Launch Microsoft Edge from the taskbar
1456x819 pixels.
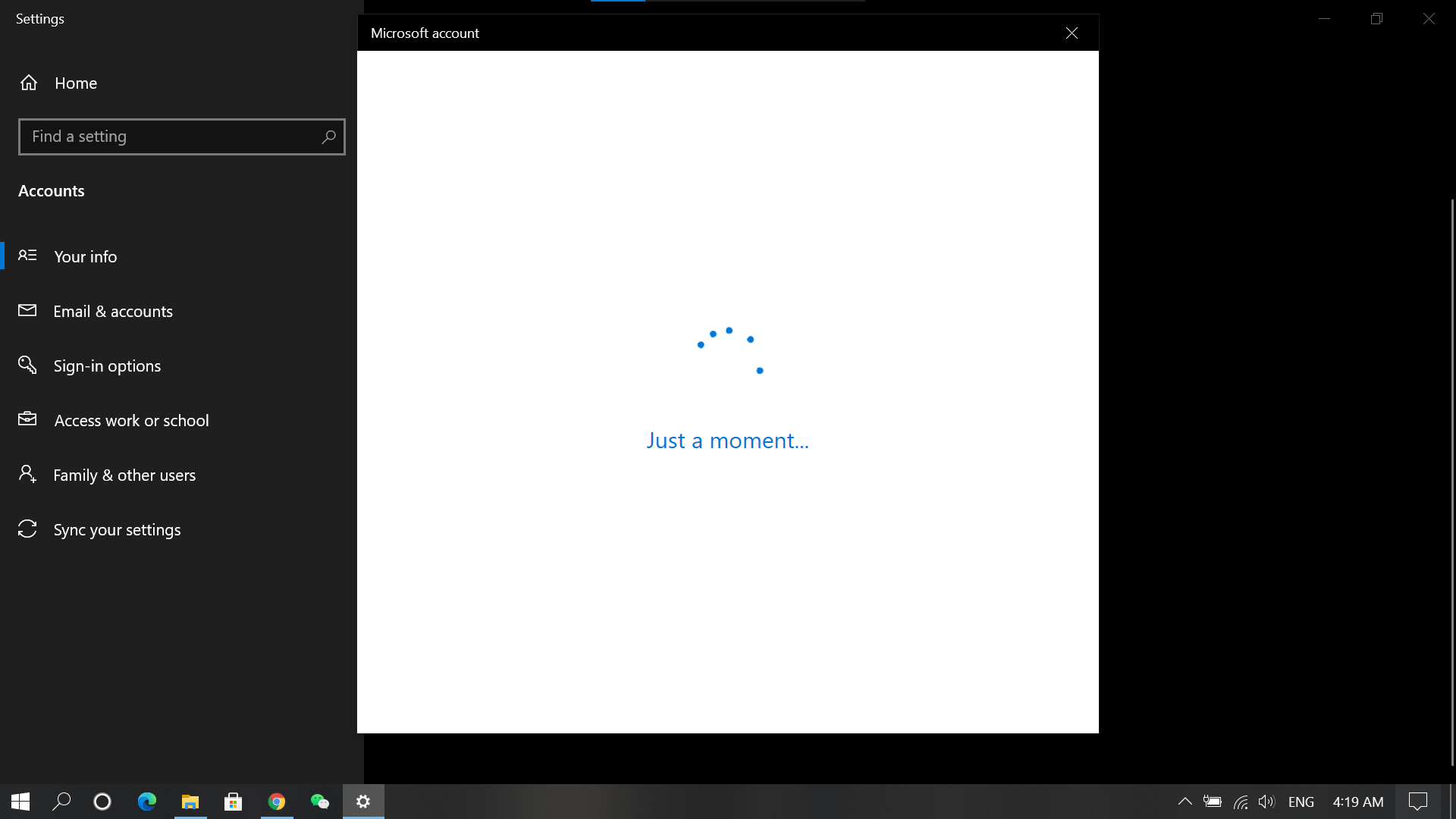tap(146, 802)
